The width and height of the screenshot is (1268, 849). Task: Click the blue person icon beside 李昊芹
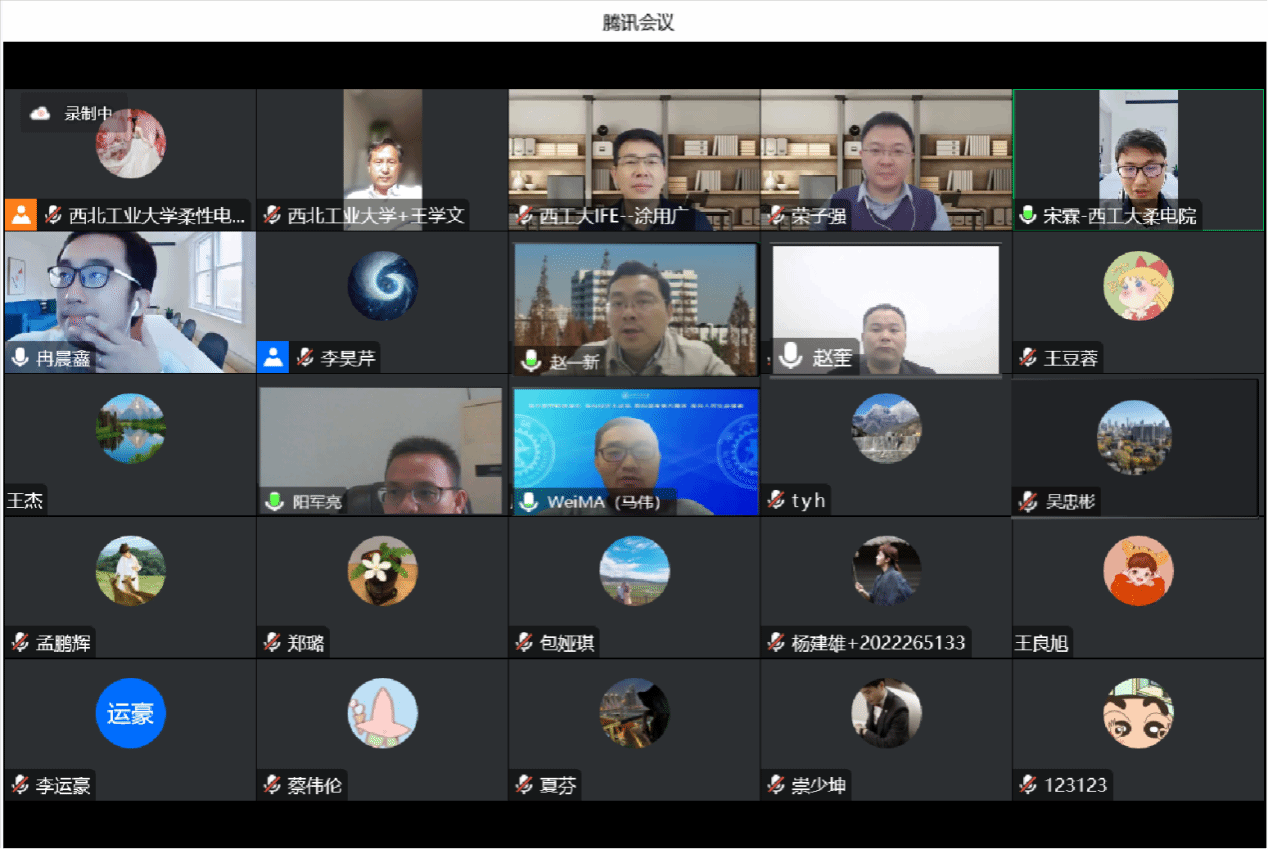point(273,357)
